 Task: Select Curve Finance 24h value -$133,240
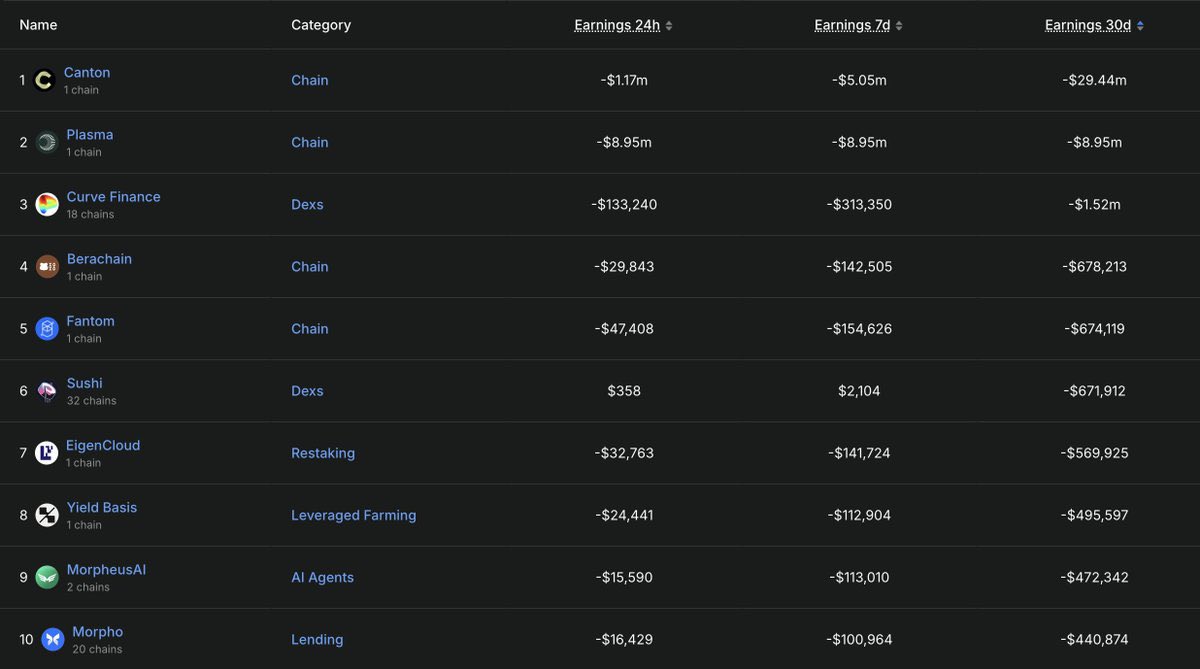click(x=624, y=204)
